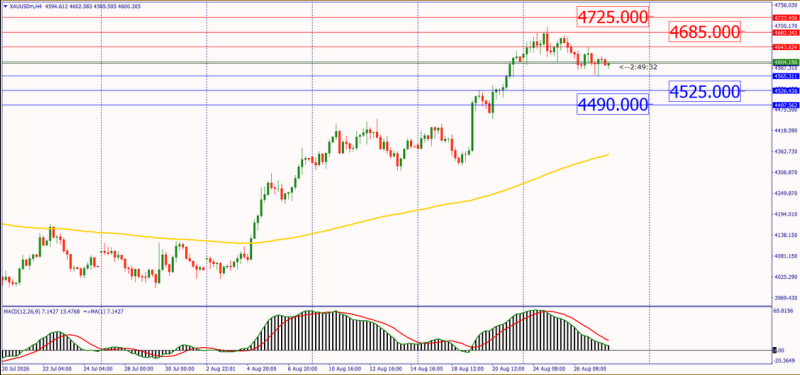
Task: Click the 3969.430 value on price scale
Action: [x=786, y=298]
